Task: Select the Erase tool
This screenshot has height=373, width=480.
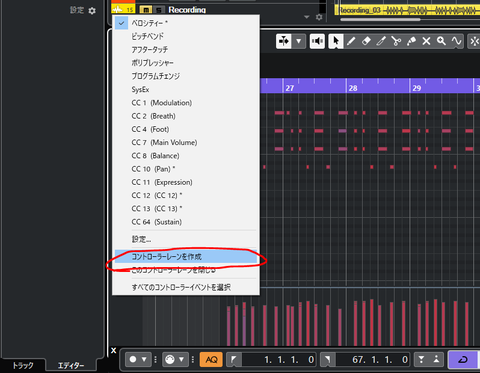Action: pos(366,41)
